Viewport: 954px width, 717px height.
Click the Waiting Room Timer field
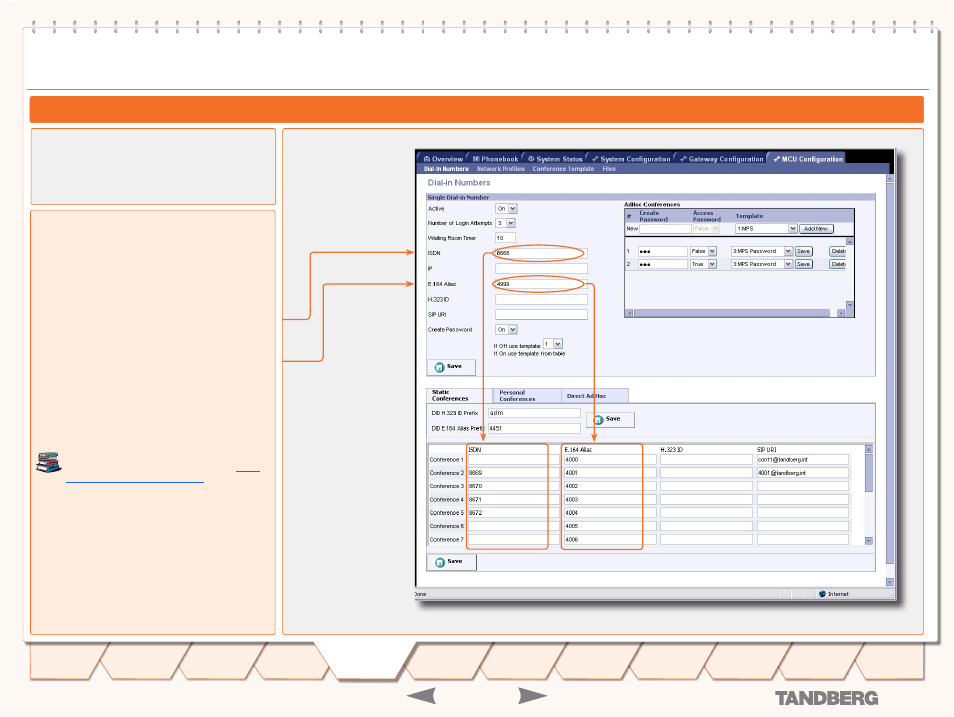point(506,238)
